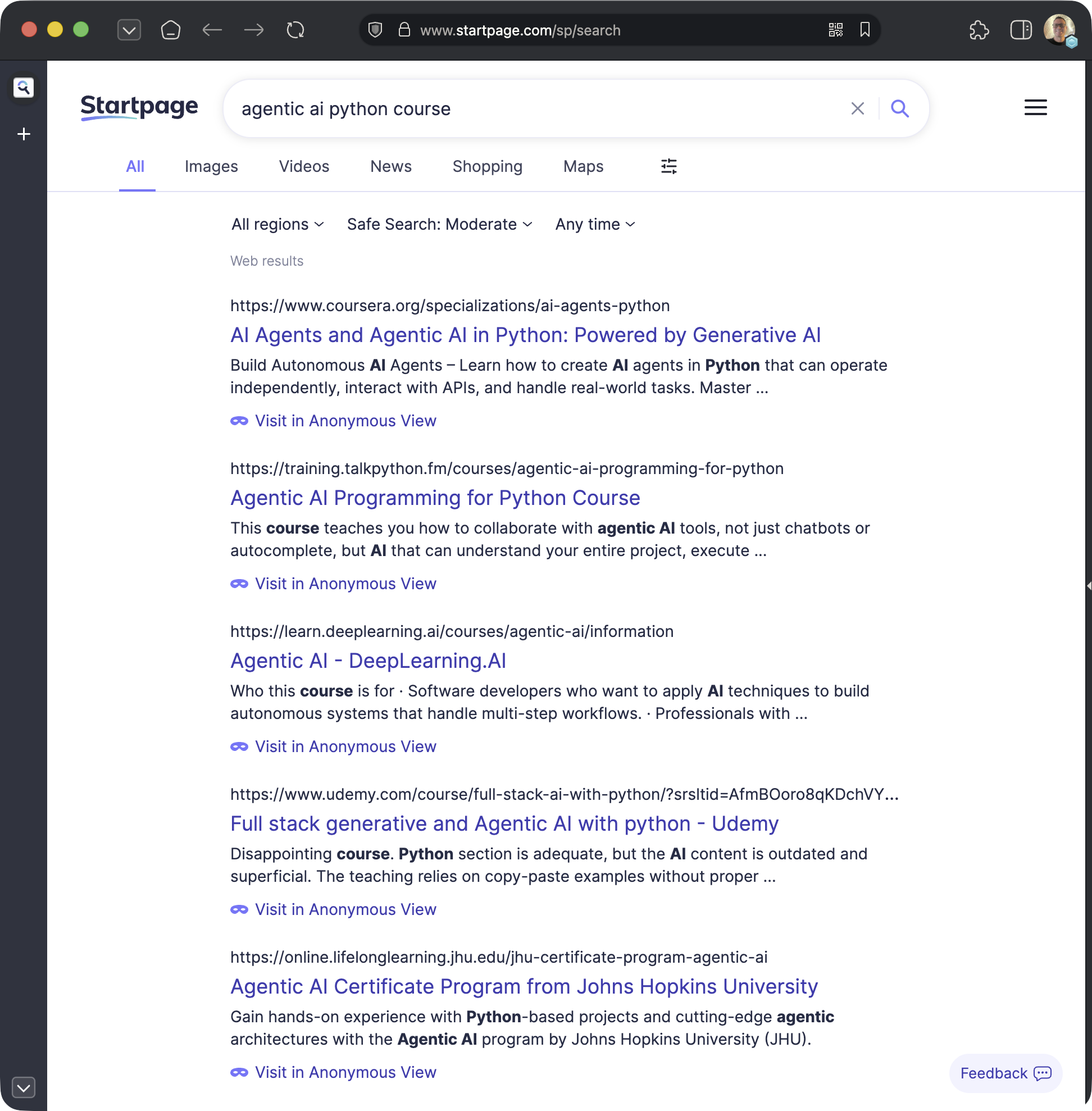This screenshot has height=1111, width=1092.
Task: Switch to the Images tab
Action: tap(211, 166)
